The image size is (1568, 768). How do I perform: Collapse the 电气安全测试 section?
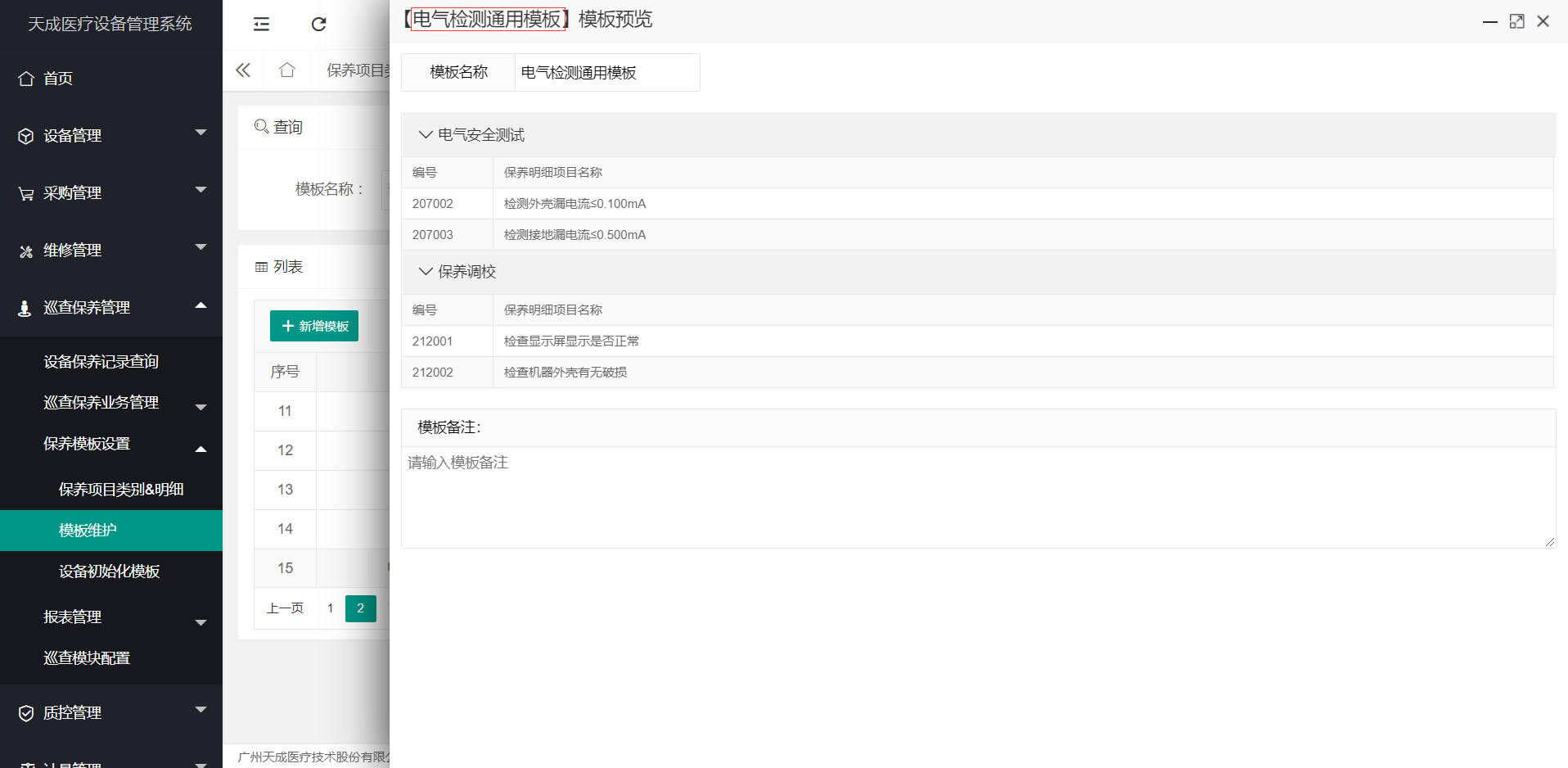426,134
